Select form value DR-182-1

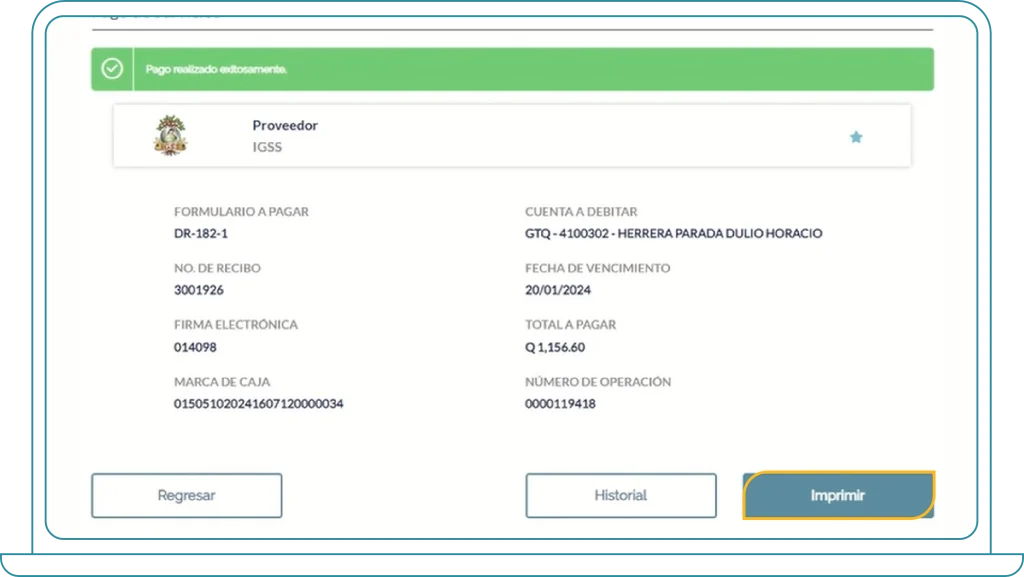[200, 233]
